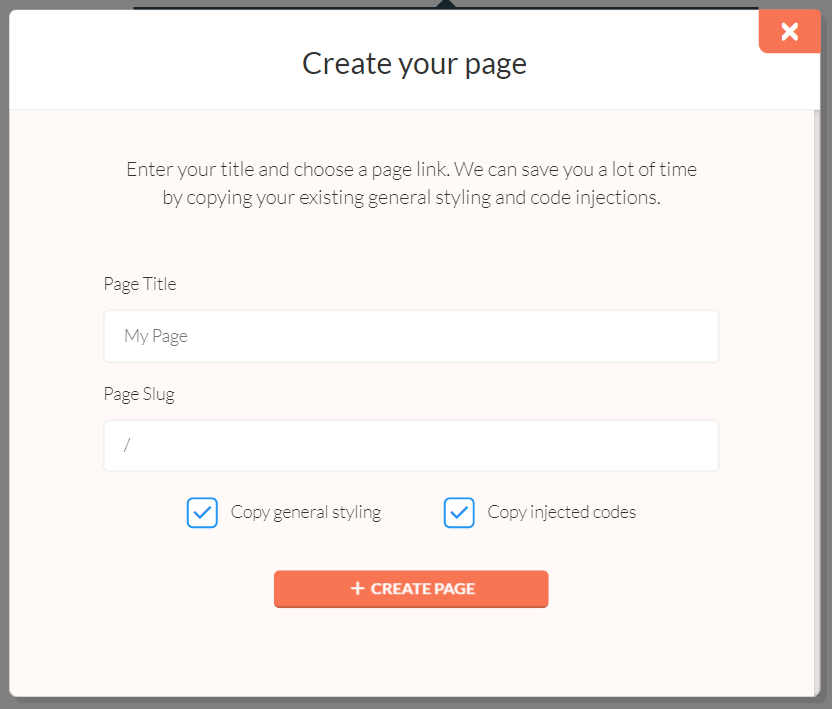Click the dimmed backdrop left of the dialog
Viewport: 832px width, 709px height.
pyautogui.click(x=4, y=350)
